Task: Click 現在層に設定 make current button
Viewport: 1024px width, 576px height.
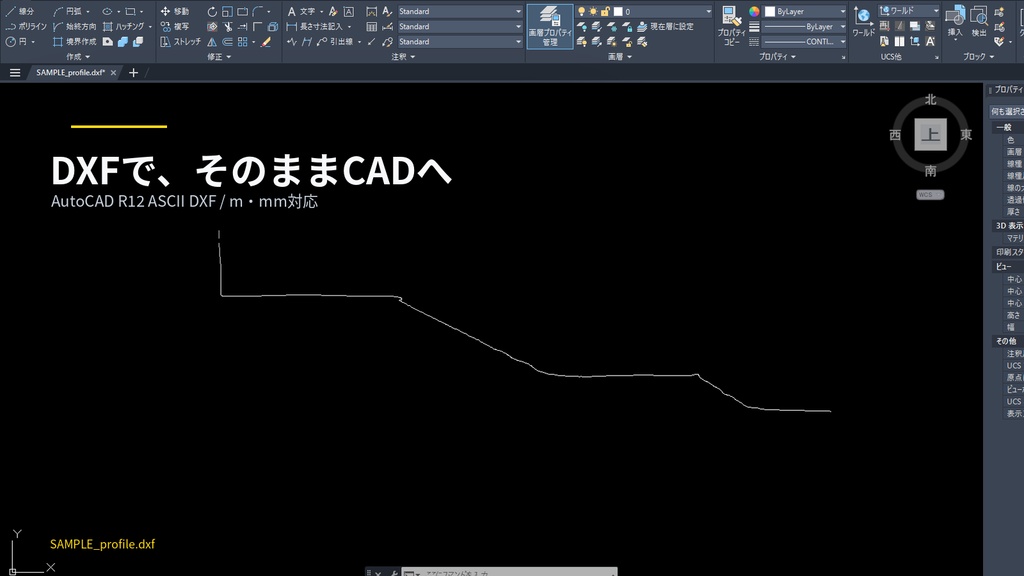Action: 665,26
